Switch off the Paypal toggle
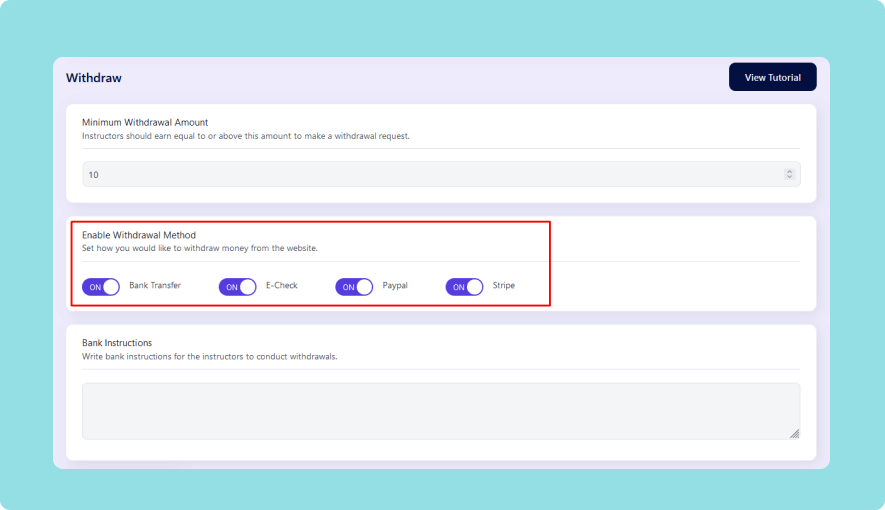Screen dimensions: 885x510 point(354,287)
